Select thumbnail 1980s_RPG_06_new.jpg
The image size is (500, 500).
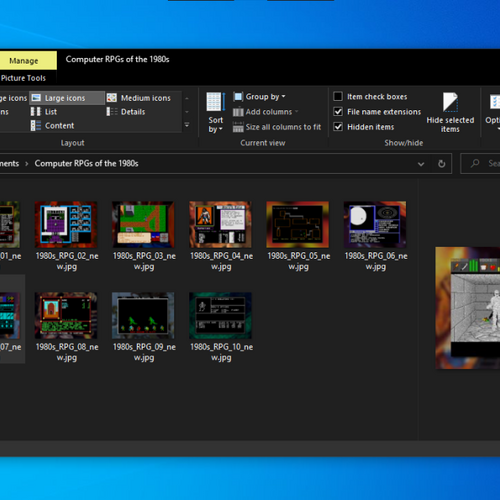click(x=375, y=224)
